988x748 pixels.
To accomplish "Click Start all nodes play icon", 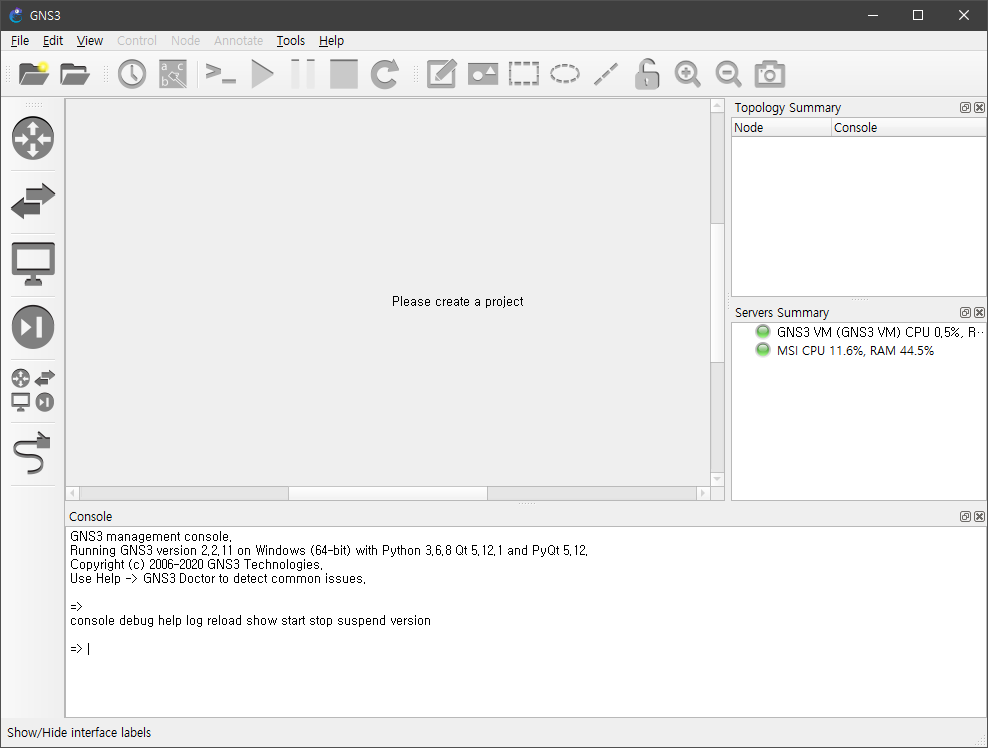I will (x=262, y=74).
